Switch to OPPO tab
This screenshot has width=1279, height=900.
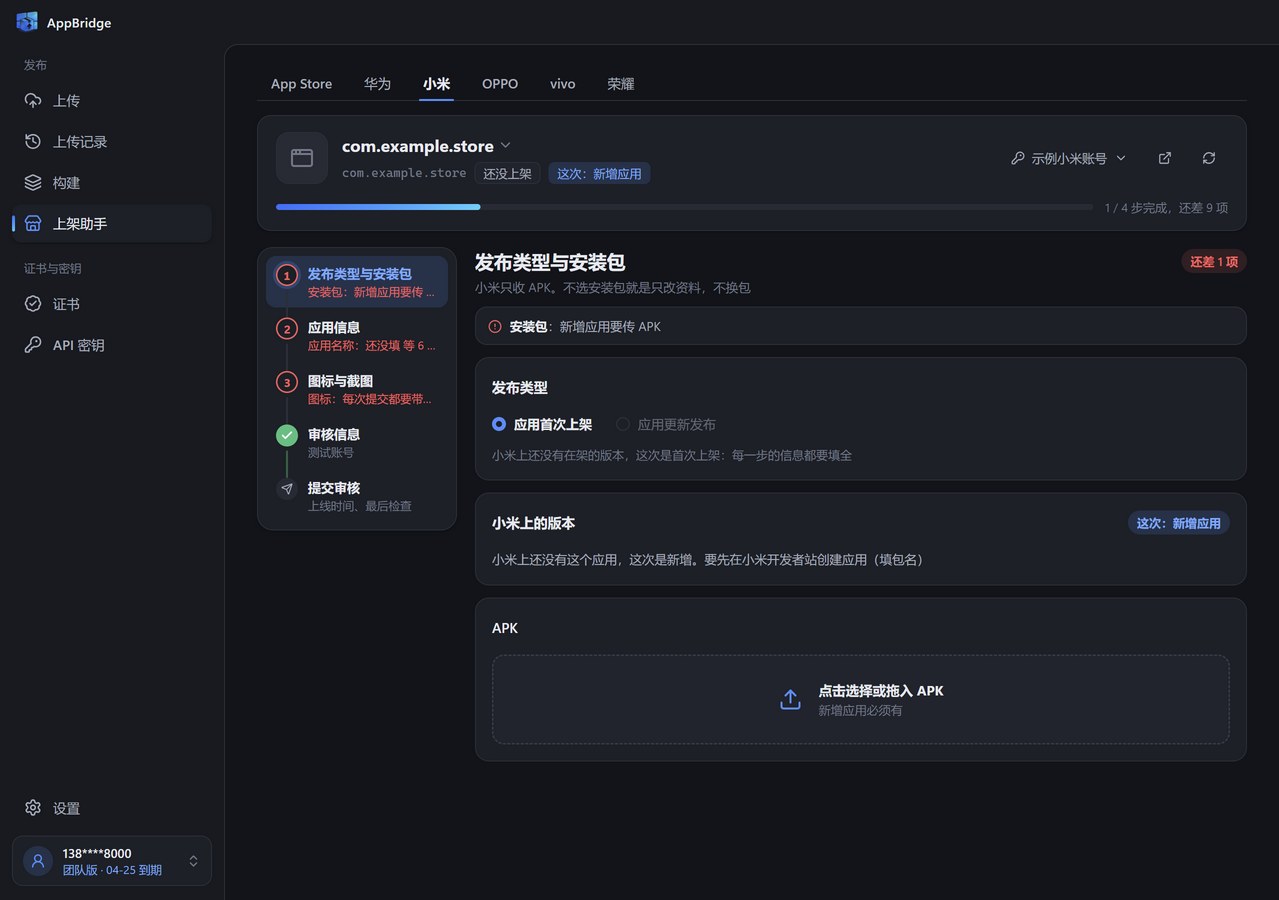point(500,84)
